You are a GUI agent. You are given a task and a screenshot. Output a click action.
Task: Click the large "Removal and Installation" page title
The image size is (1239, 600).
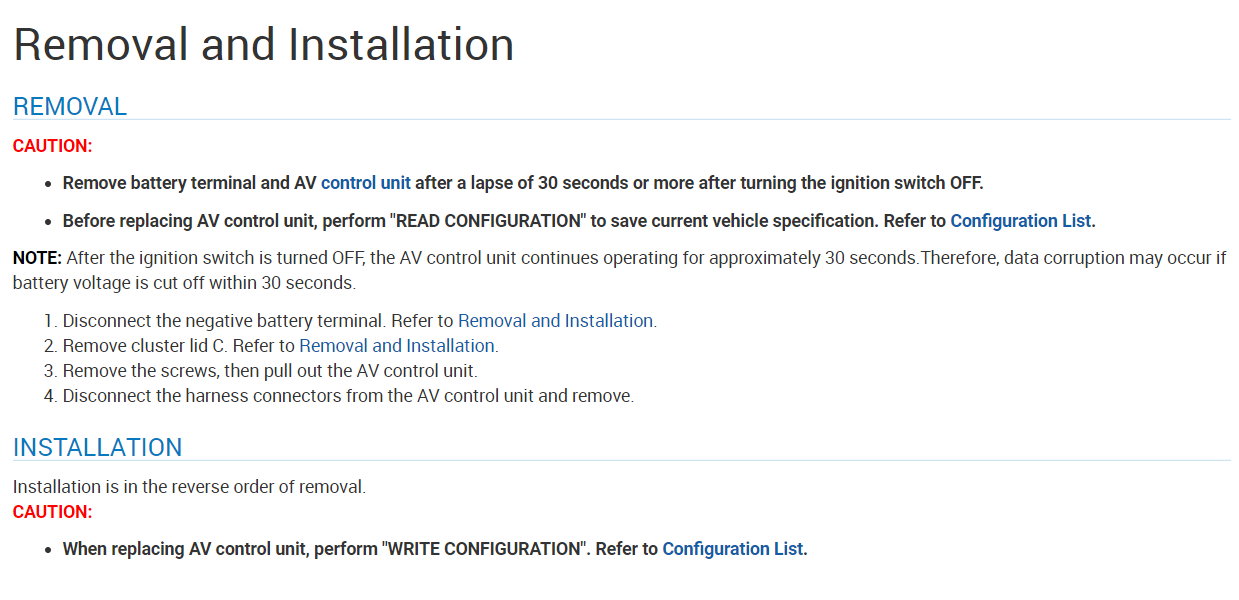tap(264, 45)
